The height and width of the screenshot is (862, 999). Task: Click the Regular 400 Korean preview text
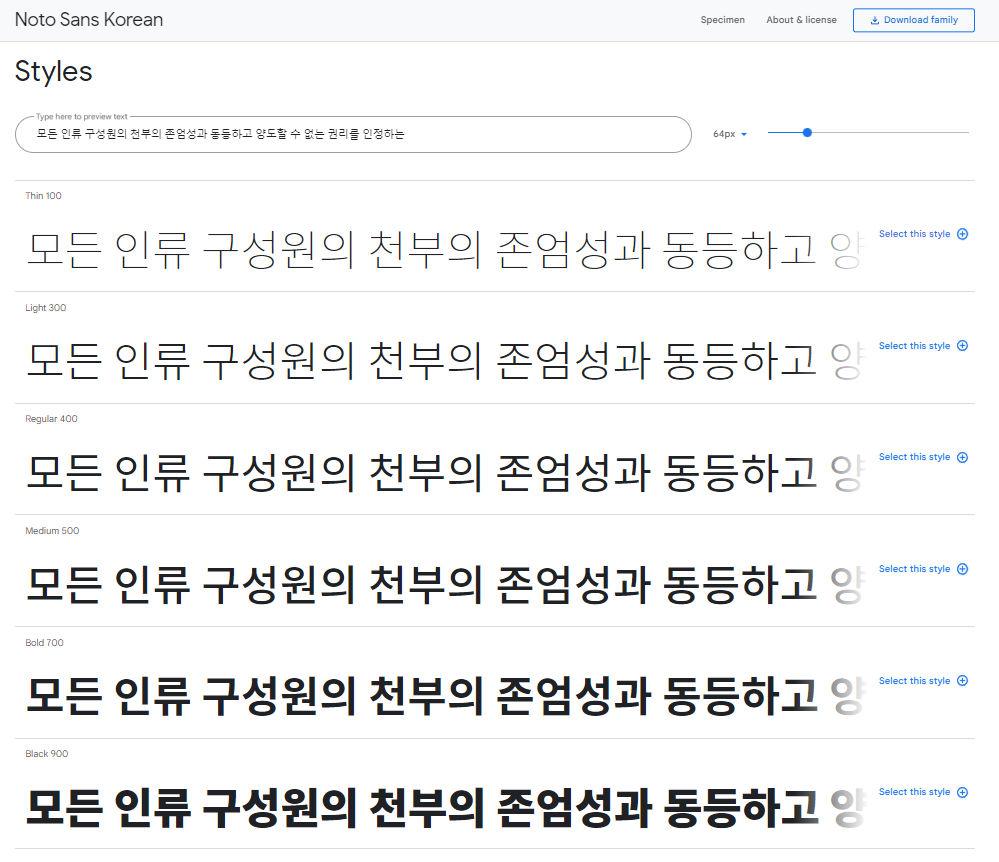pyautogui.click(x=446, y=473)
